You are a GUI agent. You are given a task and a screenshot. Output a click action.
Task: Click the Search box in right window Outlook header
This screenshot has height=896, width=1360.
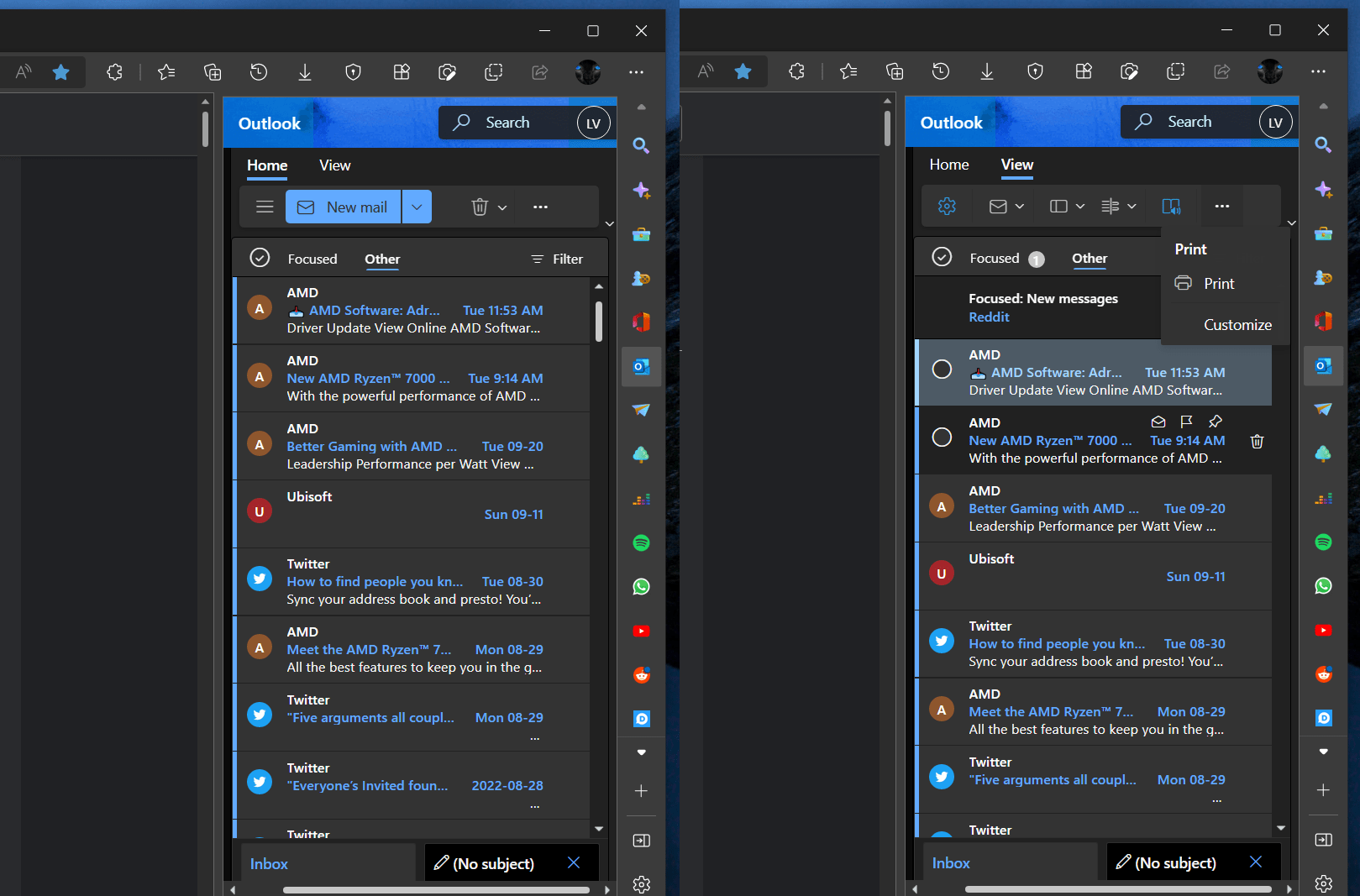[1189, 122]
